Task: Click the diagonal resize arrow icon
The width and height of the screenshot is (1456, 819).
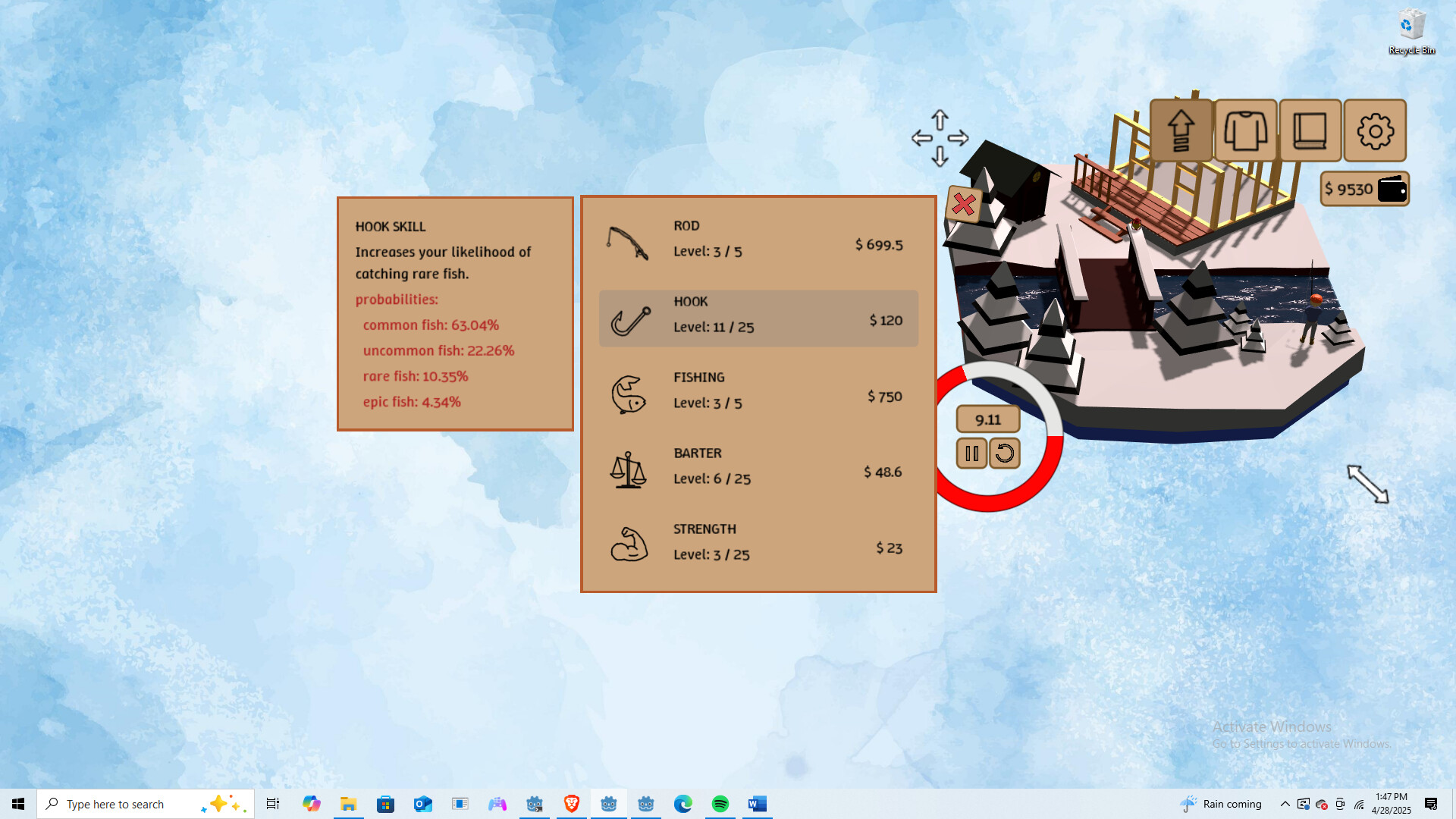Action: click(x=1367, y=484)
